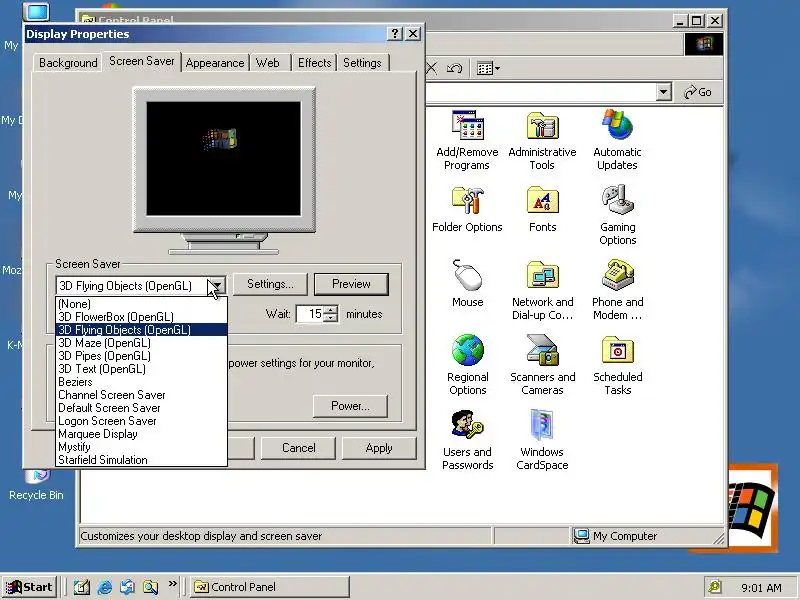Click the system tray icon by clock

click(x=714, y=587)
